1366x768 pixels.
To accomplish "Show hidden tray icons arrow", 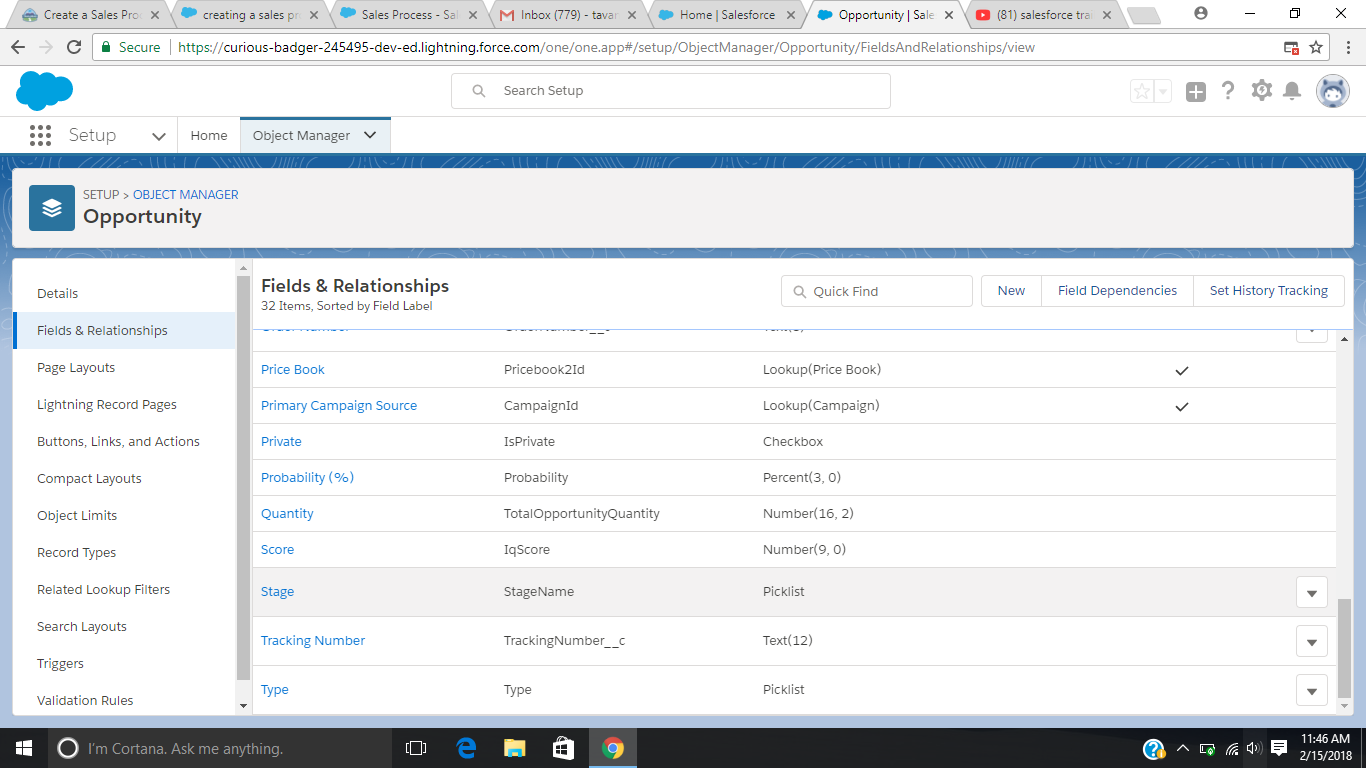I will (1183, 748).
